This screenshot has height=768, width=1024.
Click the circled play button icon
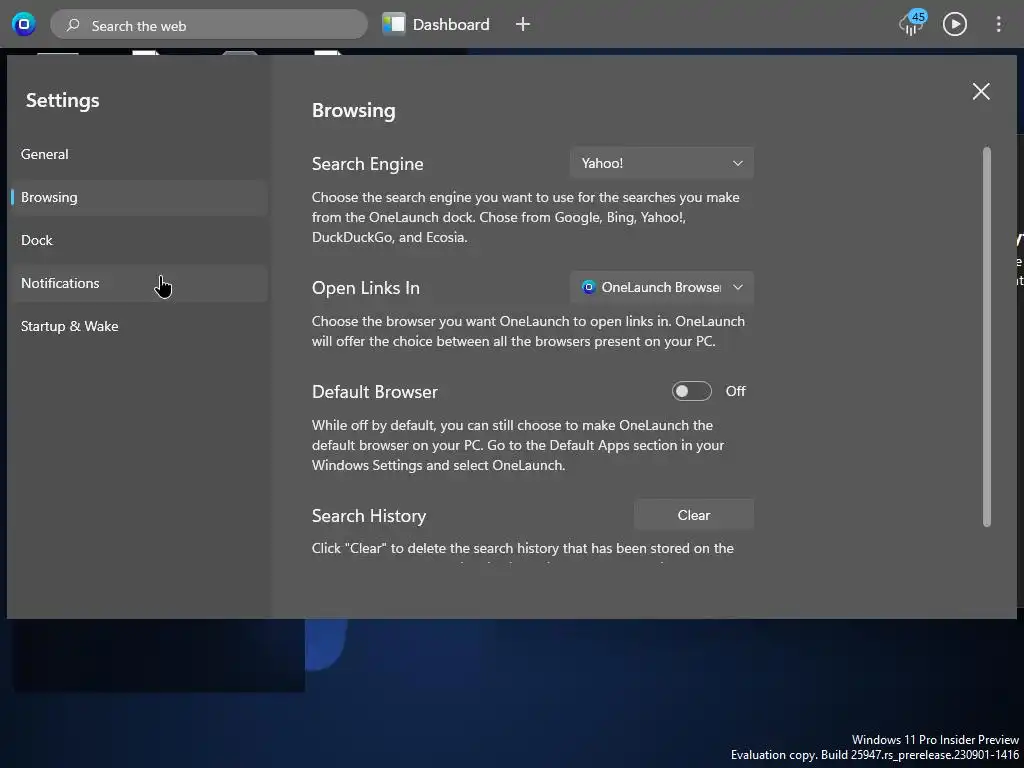coord(955,25)
